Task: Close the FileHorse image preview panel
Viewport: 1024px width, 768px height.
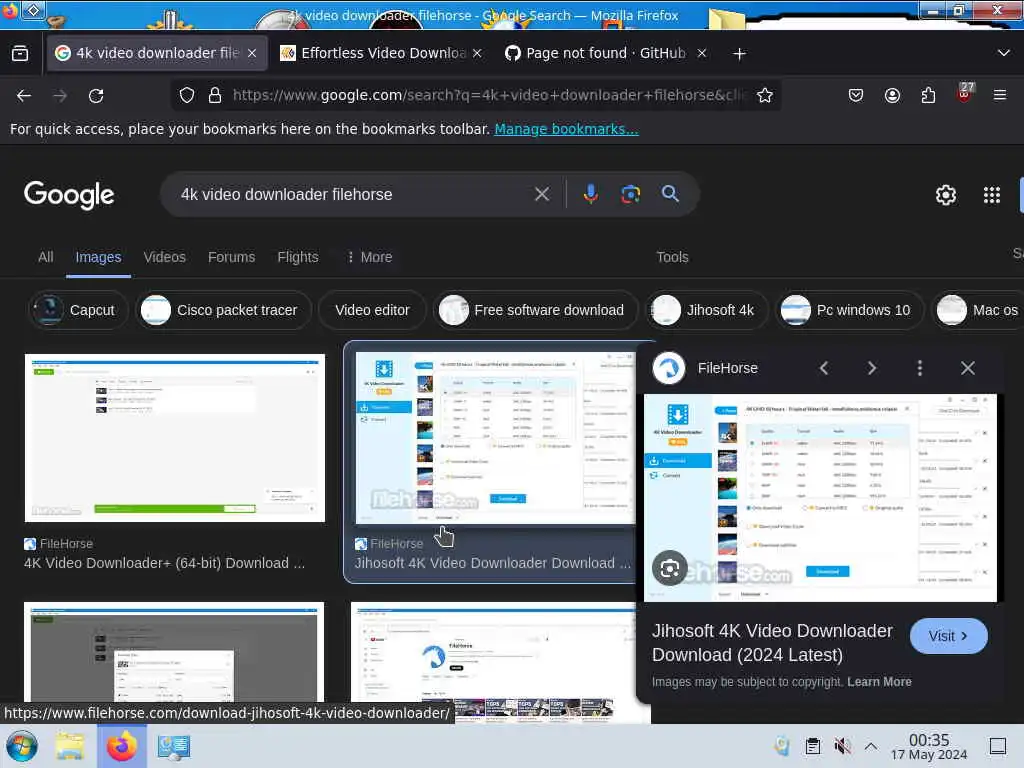Action: tap(968, 368)
